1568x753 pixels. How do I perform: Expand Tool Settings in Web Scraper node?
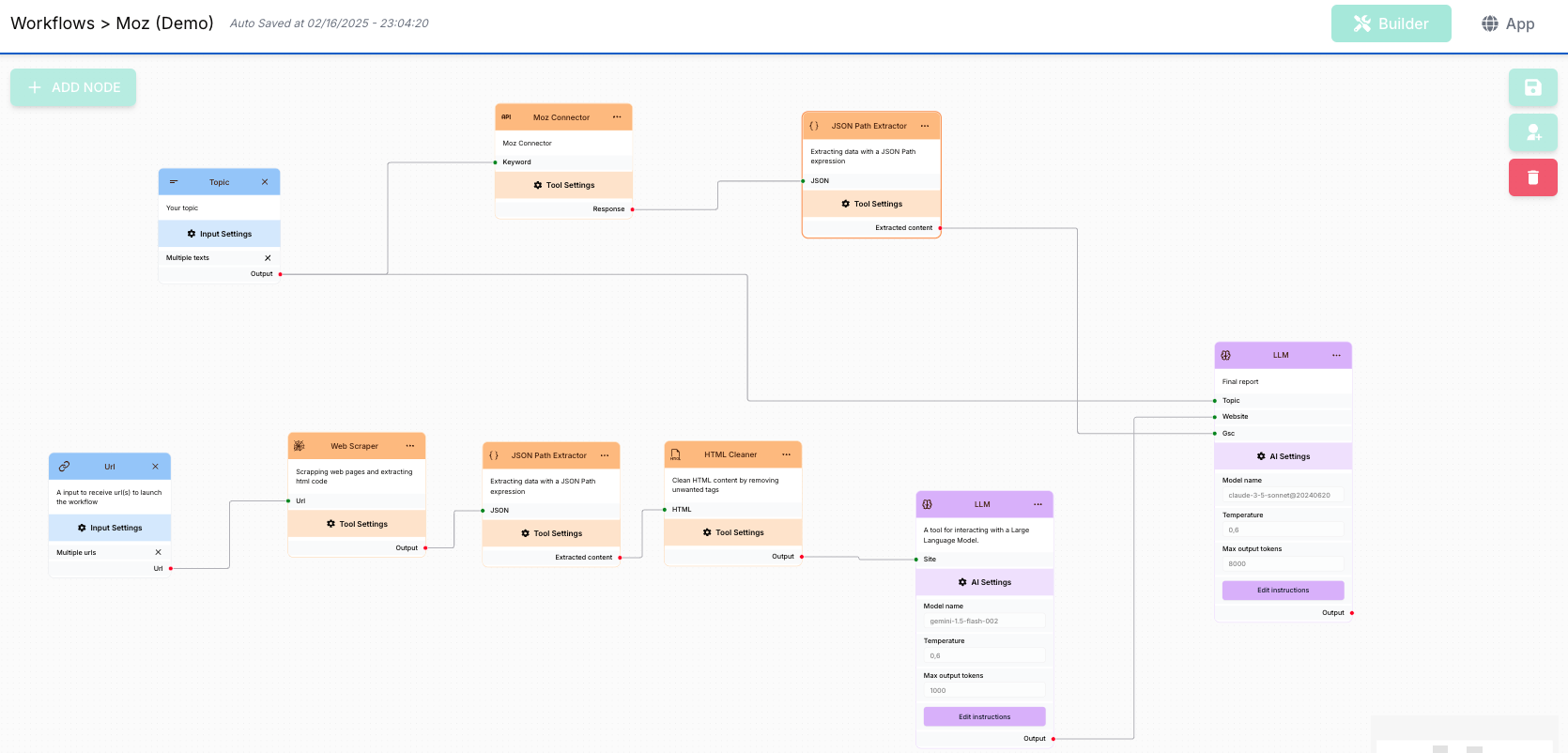(x=357, y=524)
